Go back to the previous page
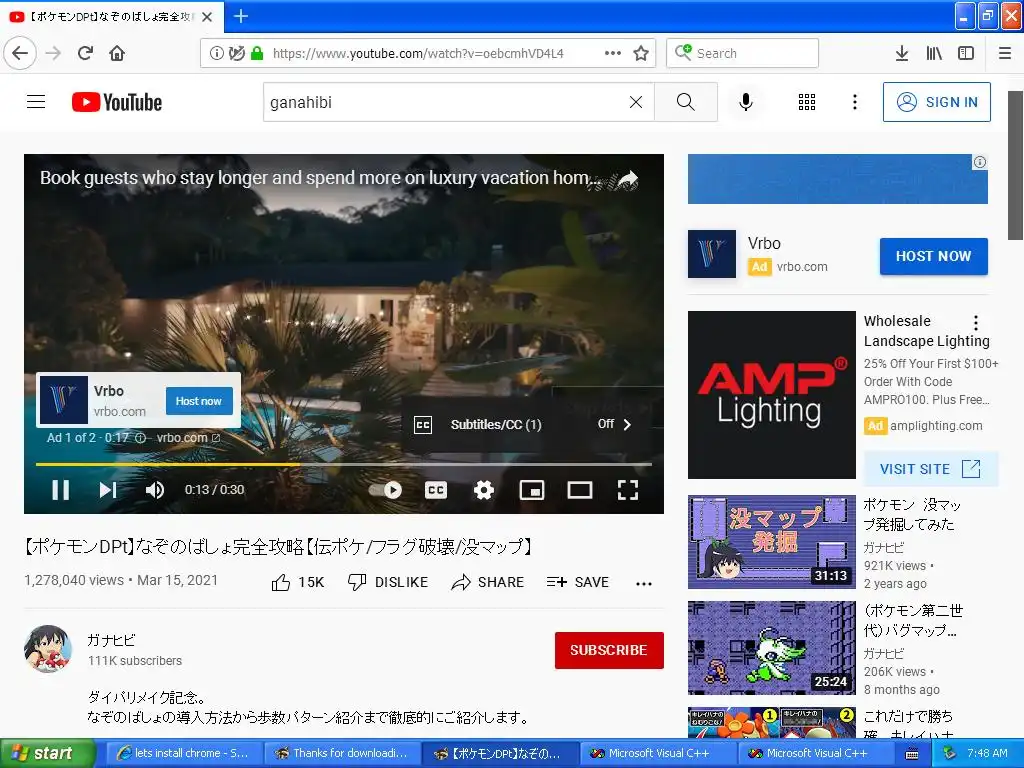 (x=20, y=53)
